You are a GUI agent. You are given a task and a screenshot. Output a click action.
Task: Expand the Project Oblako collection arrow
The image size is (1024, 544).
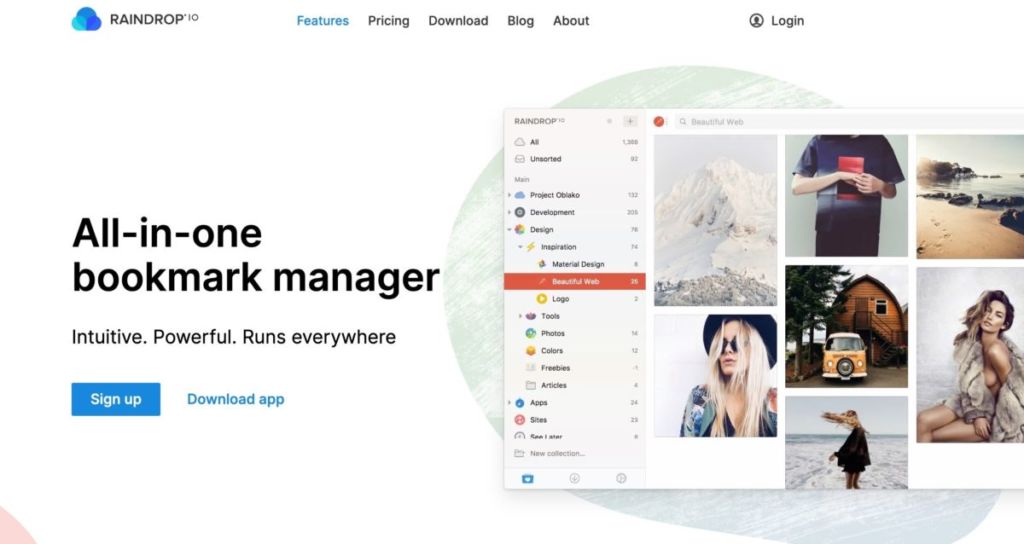(x=509, y=195)
